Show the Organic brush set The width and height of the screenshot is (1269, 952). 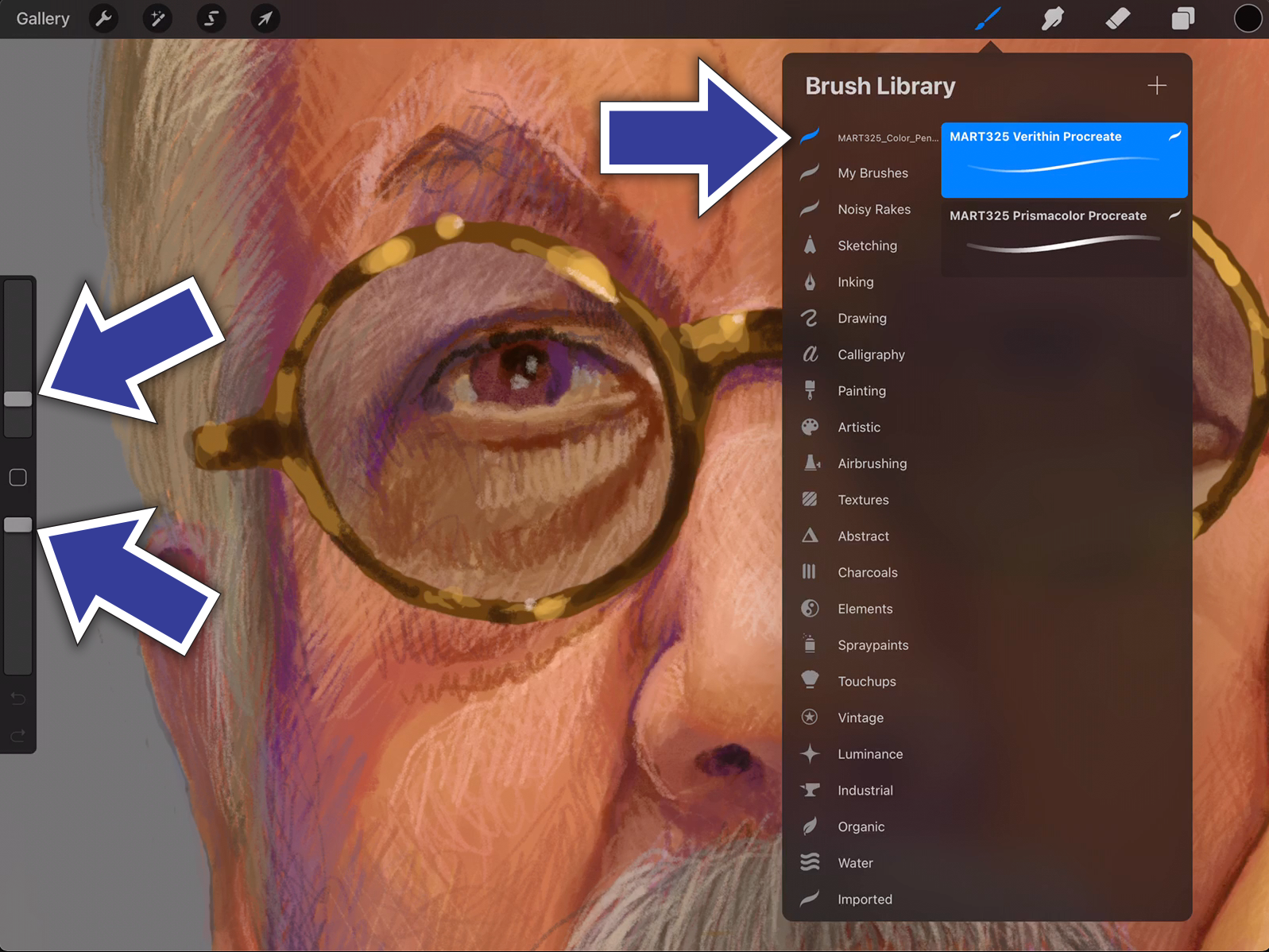point(869,826)
